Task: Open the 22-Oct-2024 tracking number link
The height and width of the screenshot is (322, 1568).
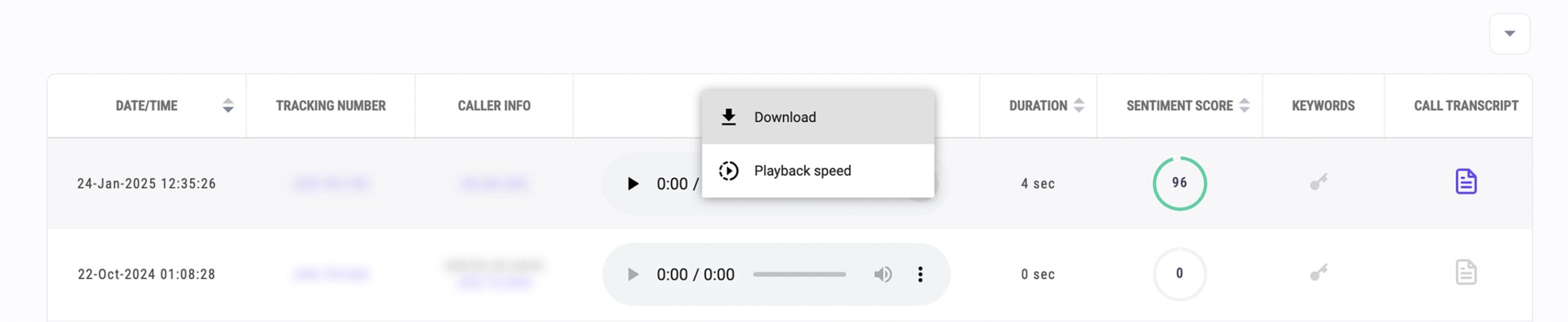Action: click(x=331, y=274)
